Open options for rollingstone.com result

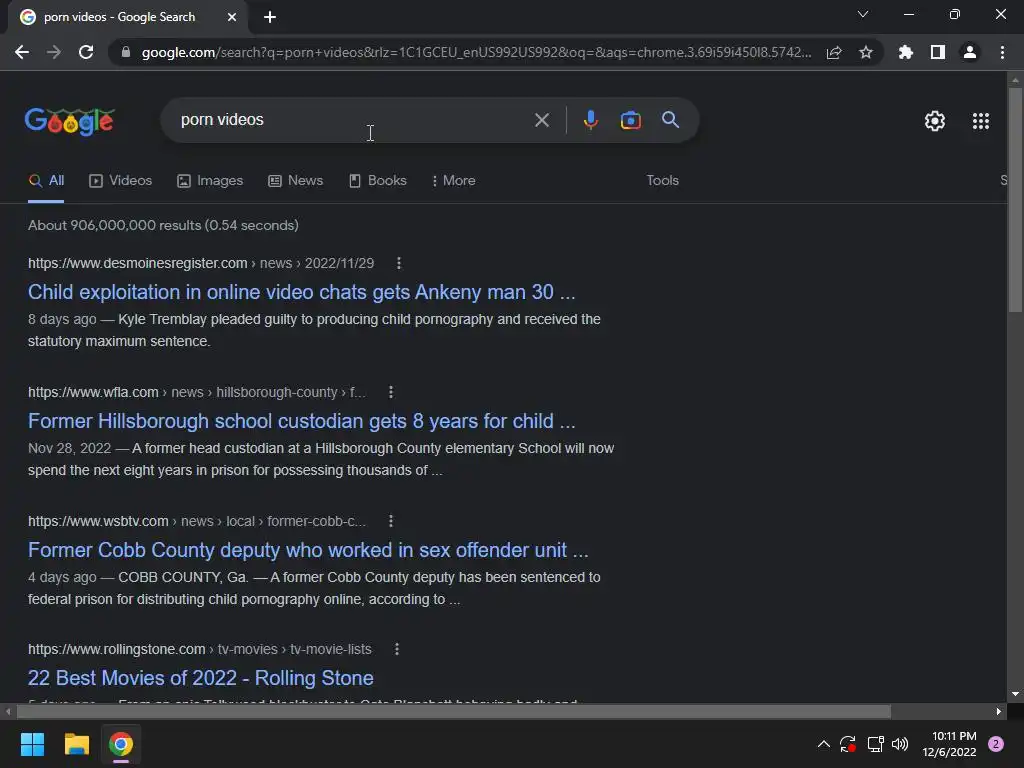[396, 649]
